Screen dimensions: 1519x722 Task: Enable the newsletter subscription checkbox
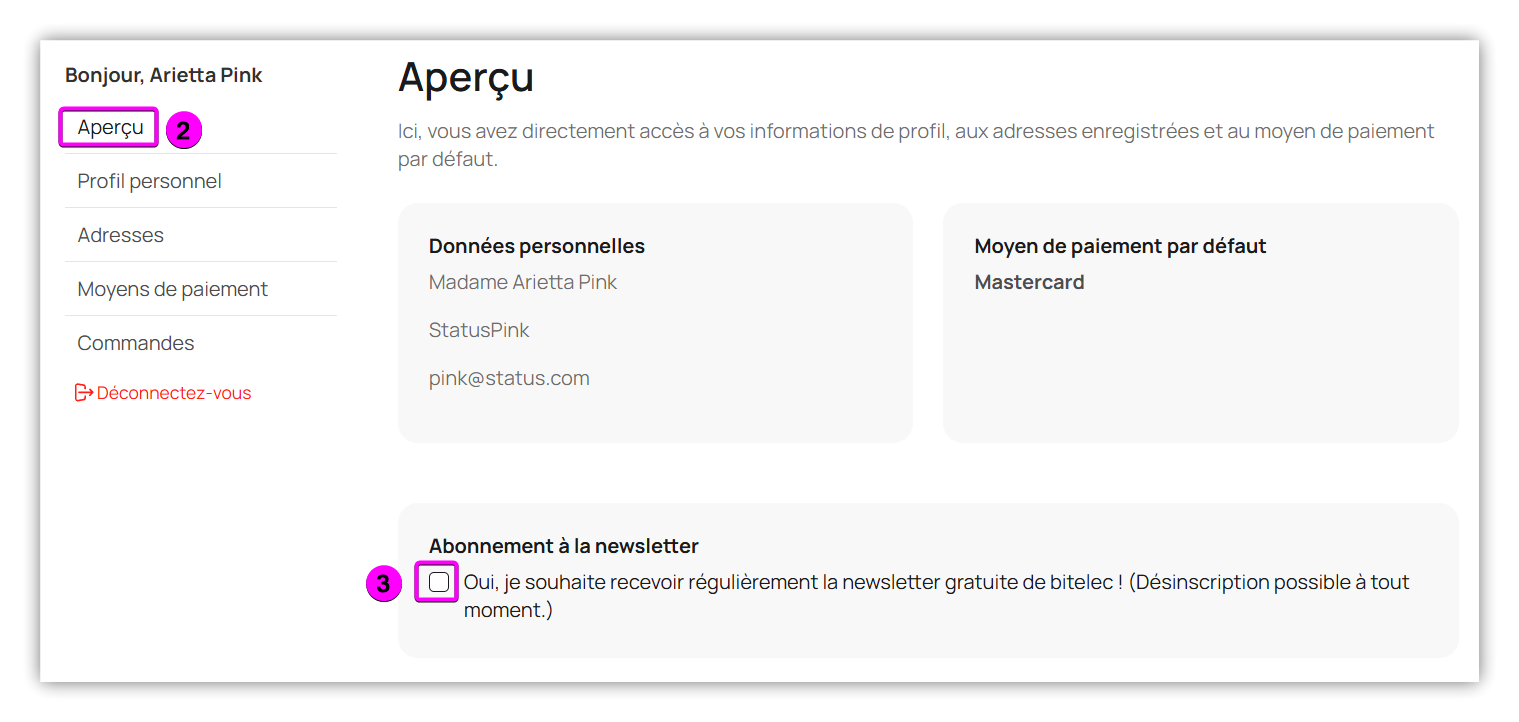pos(438,582)
